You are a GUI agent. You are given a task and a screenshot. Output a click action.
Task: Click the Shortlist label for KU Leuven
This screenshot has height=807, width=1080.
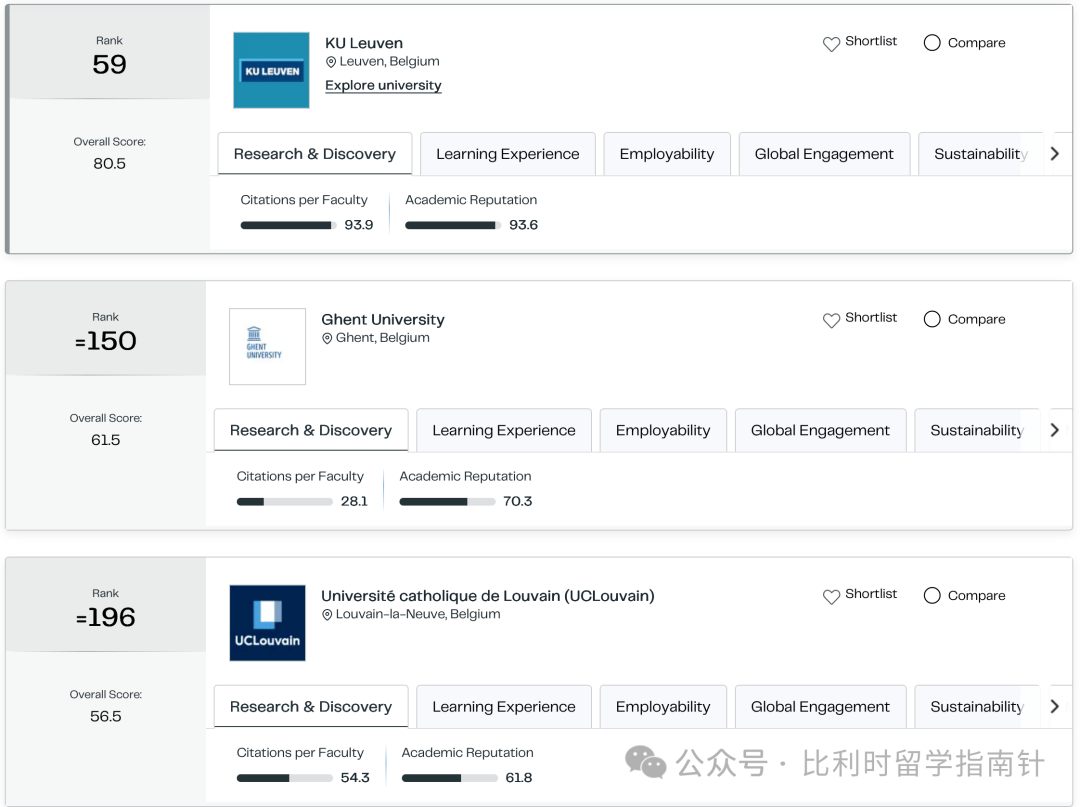point(871,41)
